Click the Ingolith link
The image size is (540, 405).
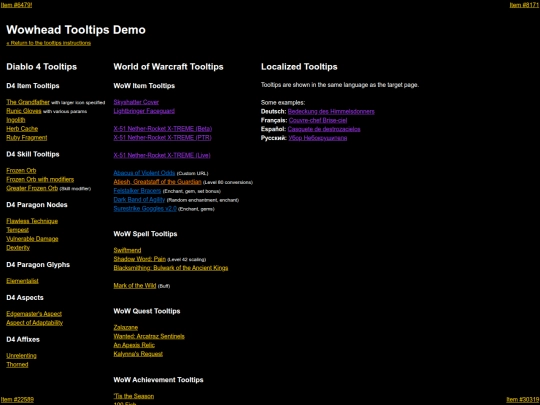tap(15, 120)
